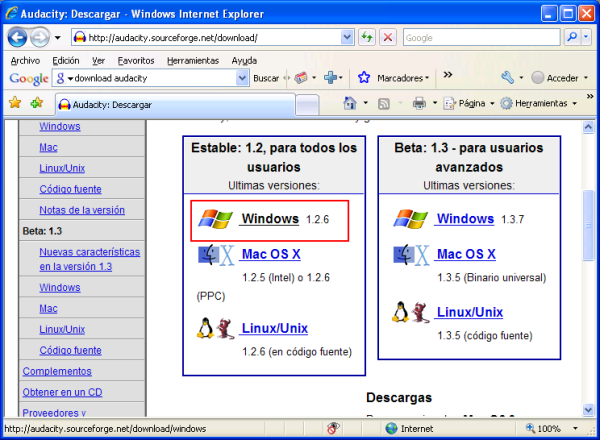The image size is (600, 440).
Task: Click sidebar Obtener en un CD link
Action: [x=62, y=392]
